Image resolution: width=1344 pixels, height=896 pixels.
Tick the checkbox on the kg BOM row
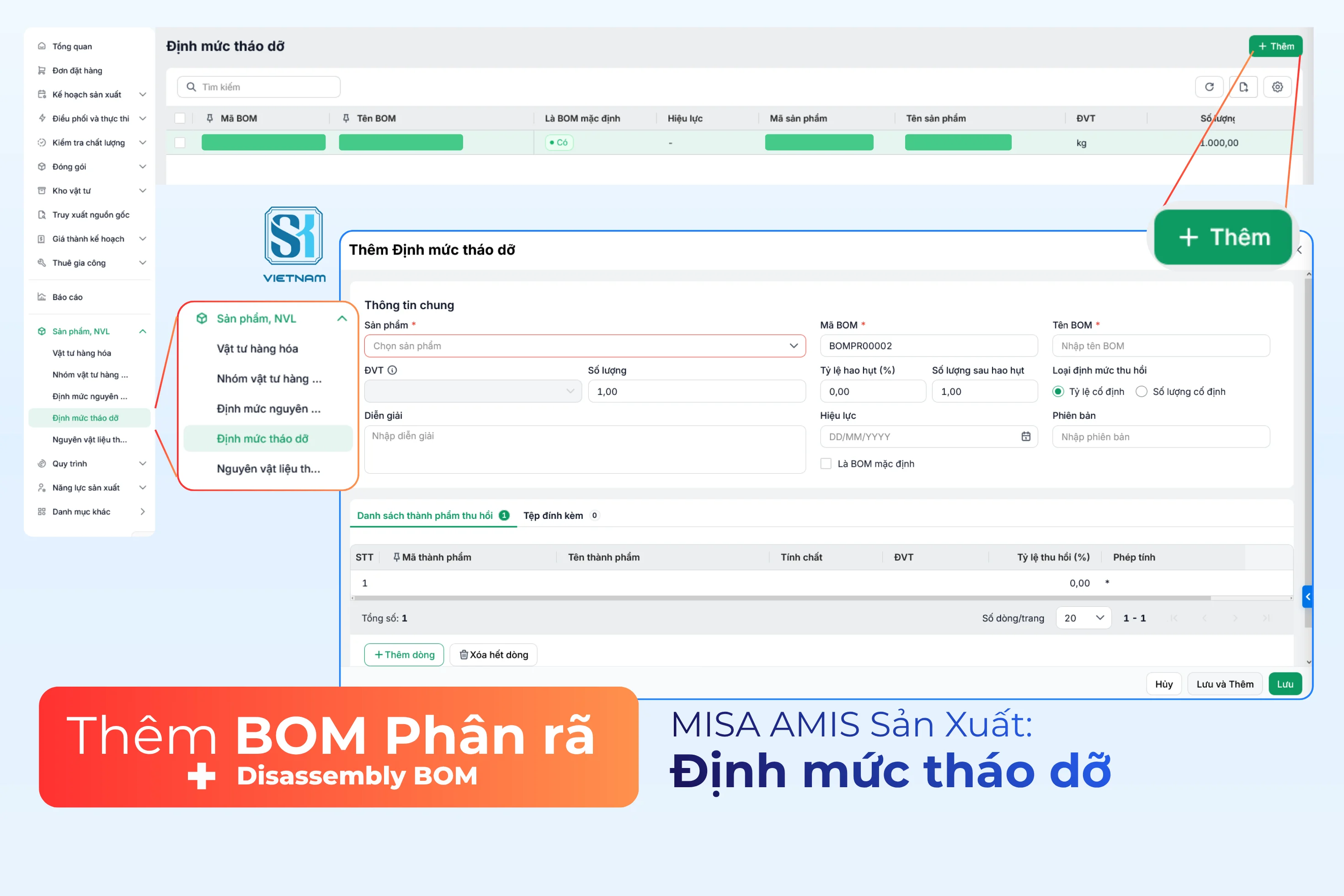(x=180, y=142)
